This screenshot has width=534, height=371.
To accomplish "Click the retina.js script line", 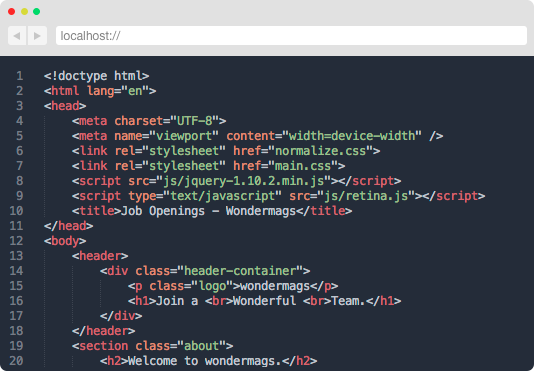I will coord(278,196).
